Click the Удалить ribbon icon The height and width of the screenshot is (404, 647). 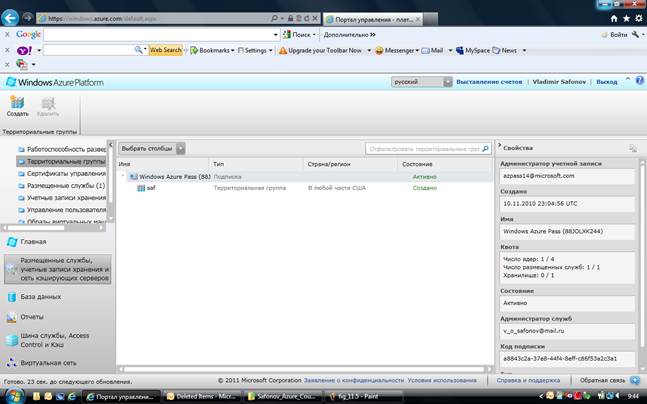click(48, 106)
